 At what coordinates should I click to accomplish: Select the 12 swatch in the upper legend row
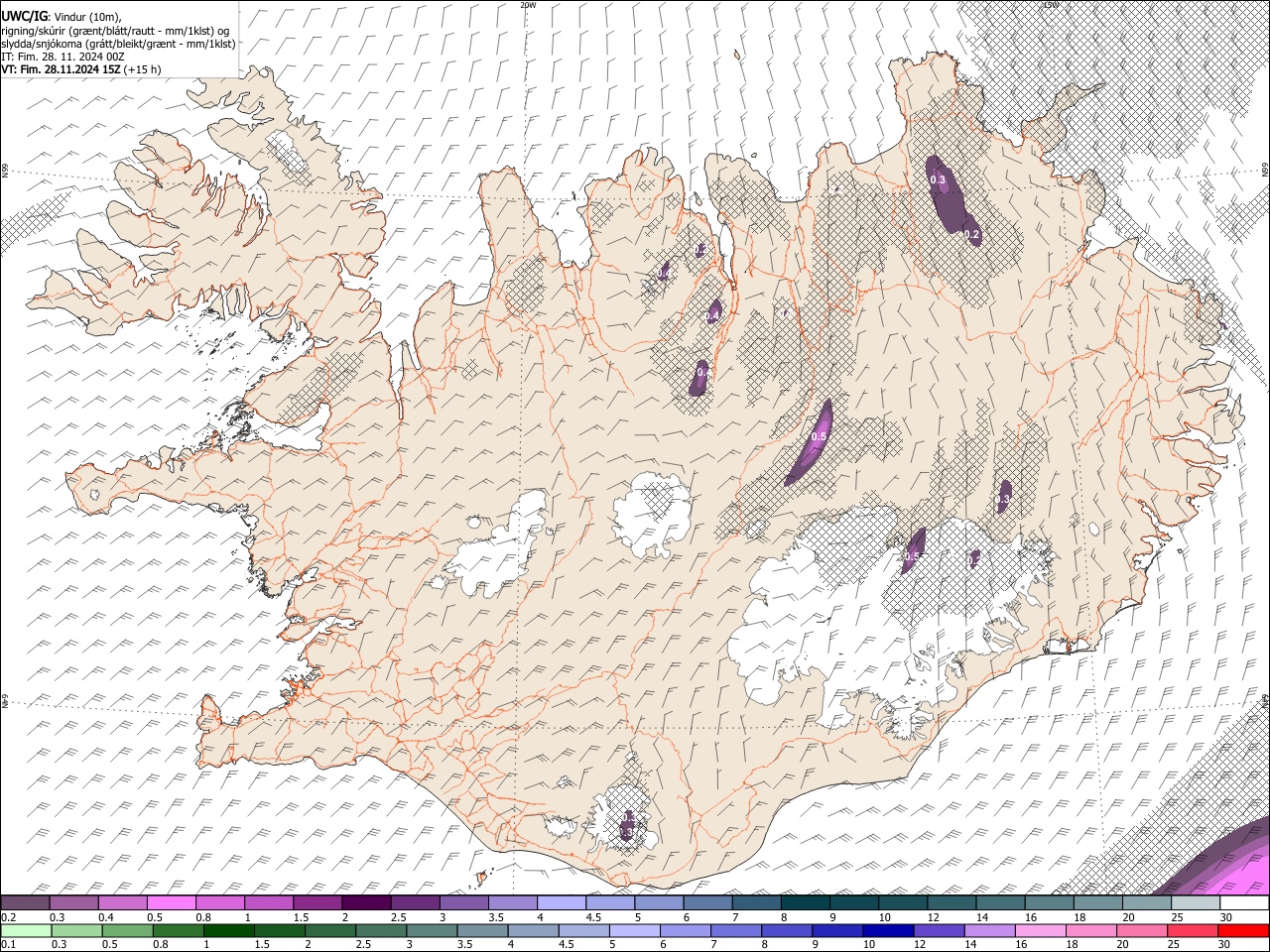[x=950, y=902]
